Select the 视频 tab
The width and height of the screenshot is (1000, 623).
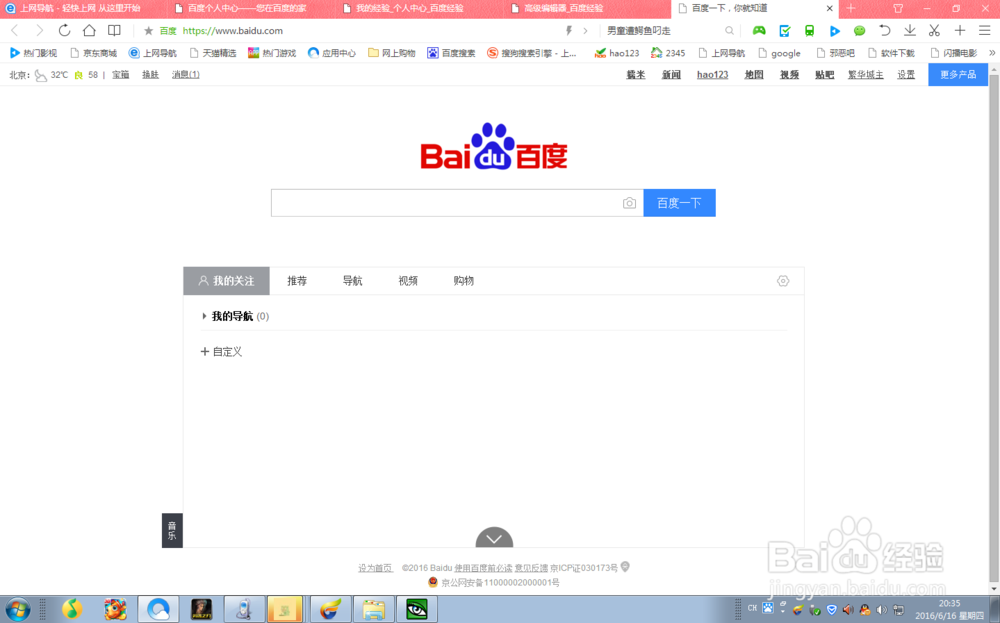pos(408,281)
